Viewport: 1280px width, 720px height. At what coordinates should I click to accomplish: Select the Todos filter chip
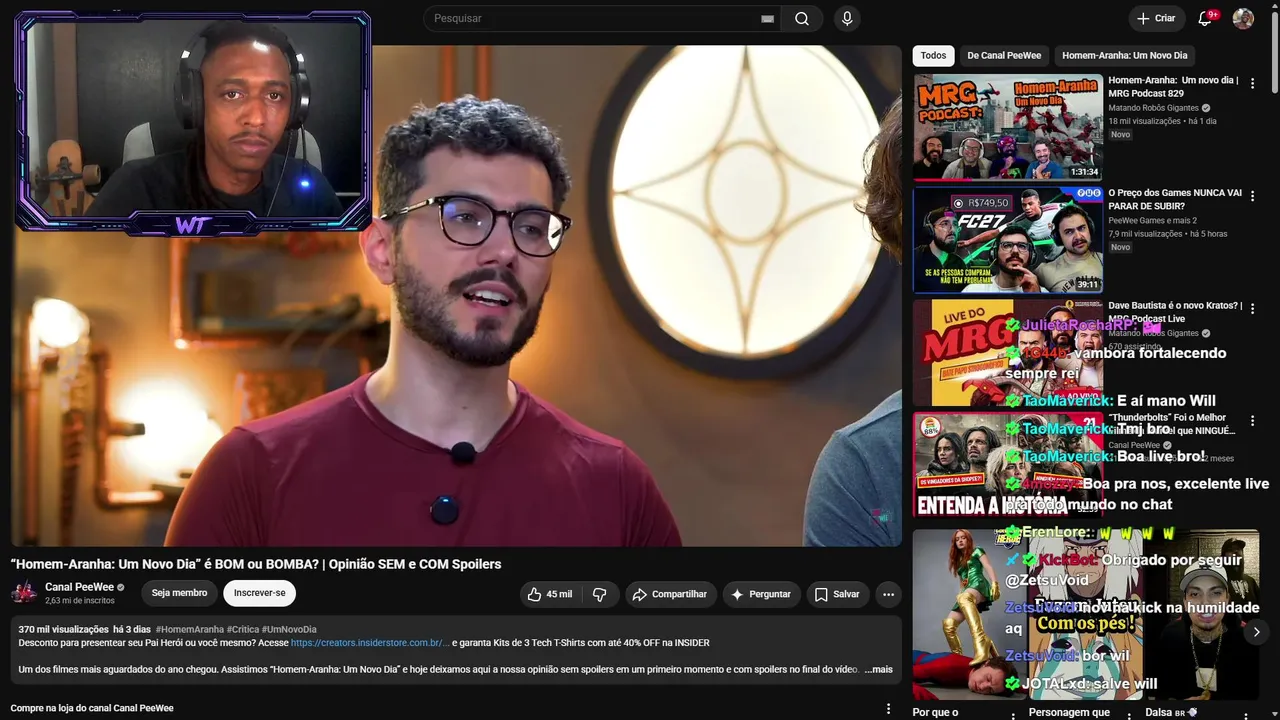coord(933,56)
